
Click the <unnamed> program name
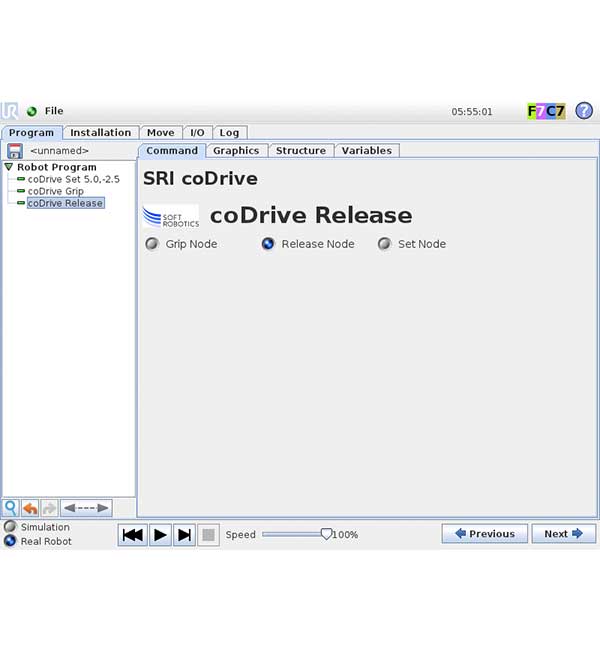click(59, 151)
